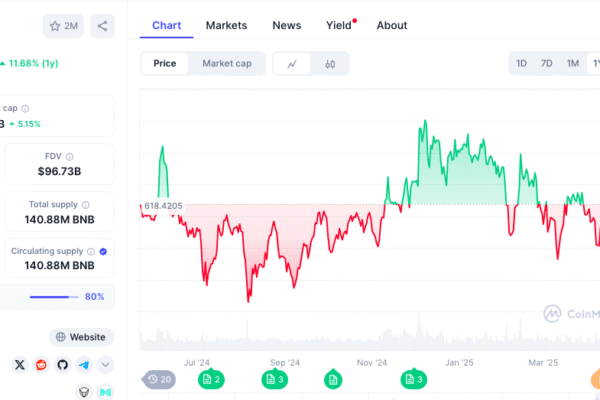
Task: Select the 1M time range button
Action: click(573, 64)
